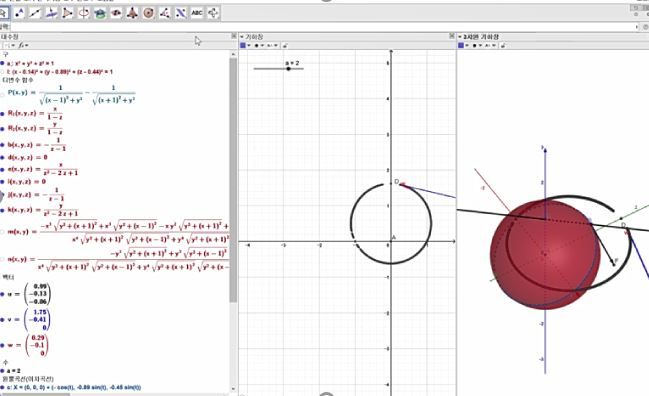The width and height of the screenshot is (649, 396).
Task: Pick the Polygon tool
Action: (x=67, y=13)
